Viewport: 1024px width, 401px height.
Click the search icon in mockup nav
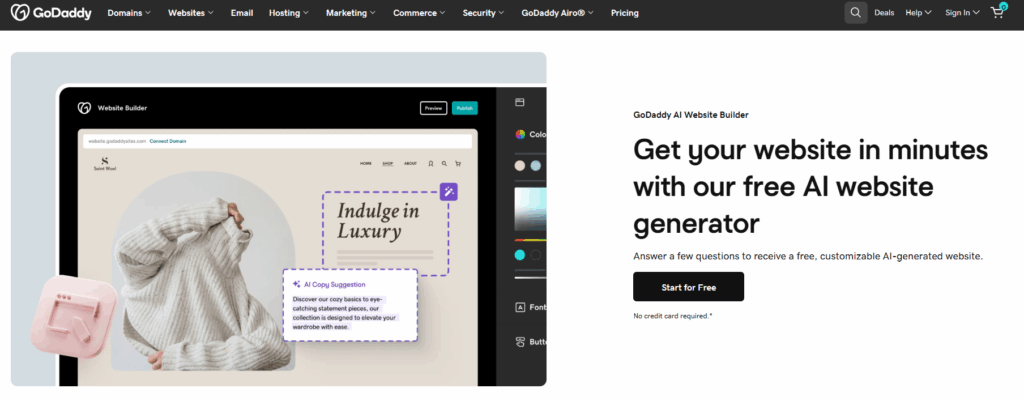point(444,164)
